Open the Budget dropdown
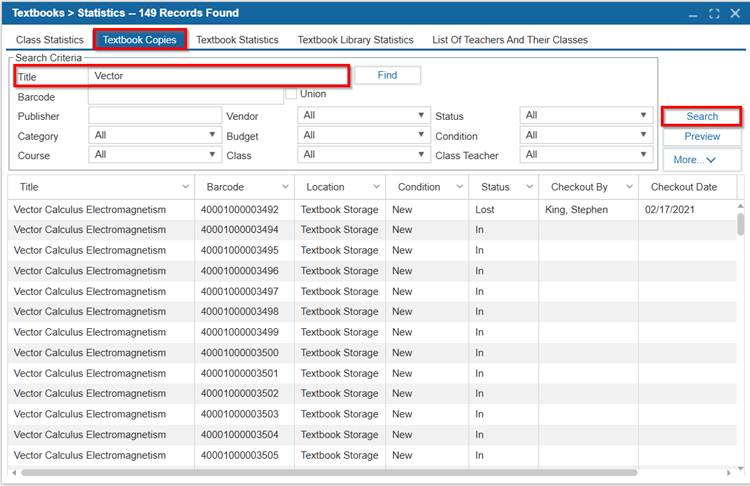The image size is (750, 486). tap(364, 135)
